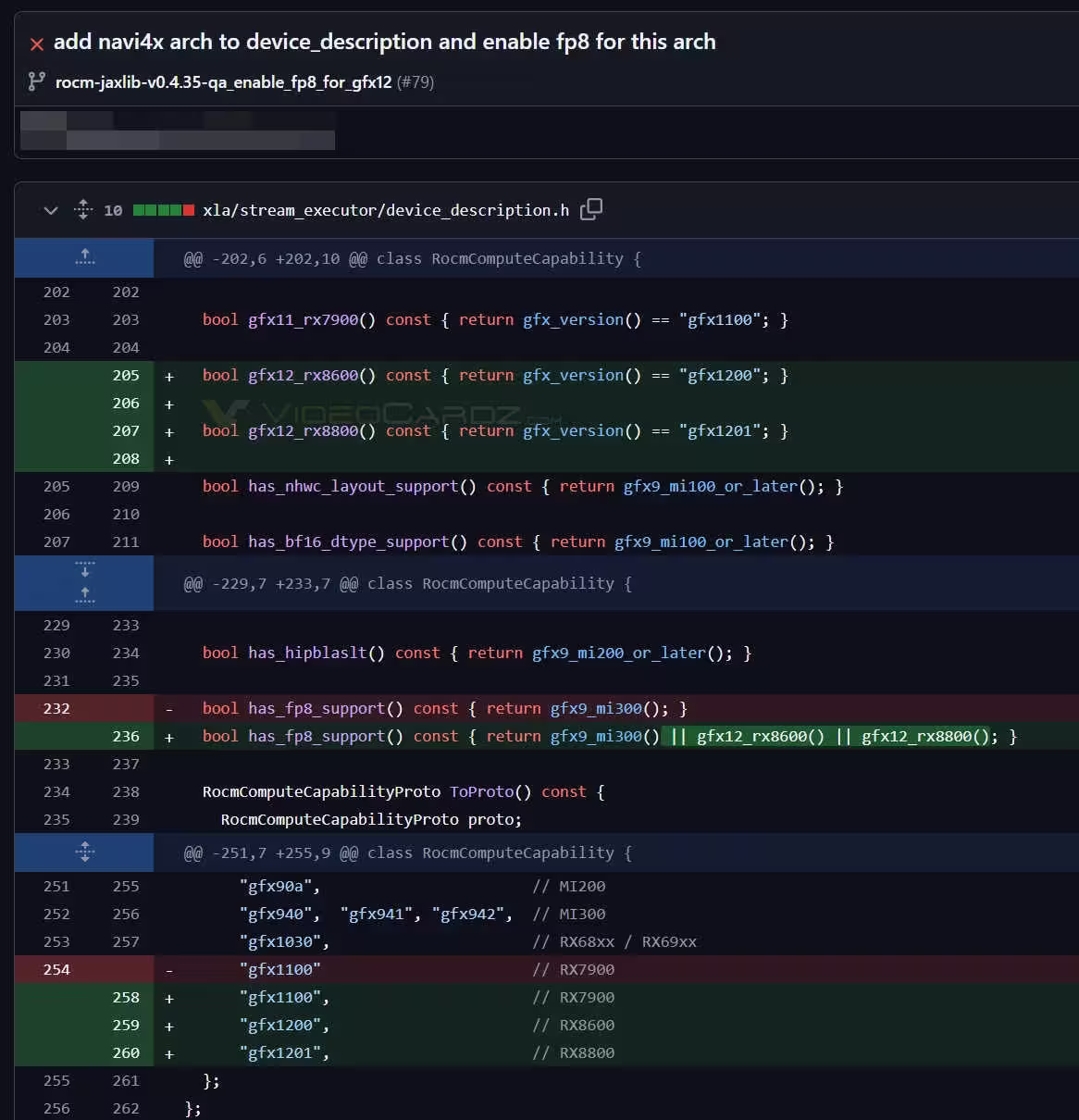Image resolution: width=1079 pixels, height=1120 pixels.
Task: Open pull request #79 link
Action: (415, 82)
